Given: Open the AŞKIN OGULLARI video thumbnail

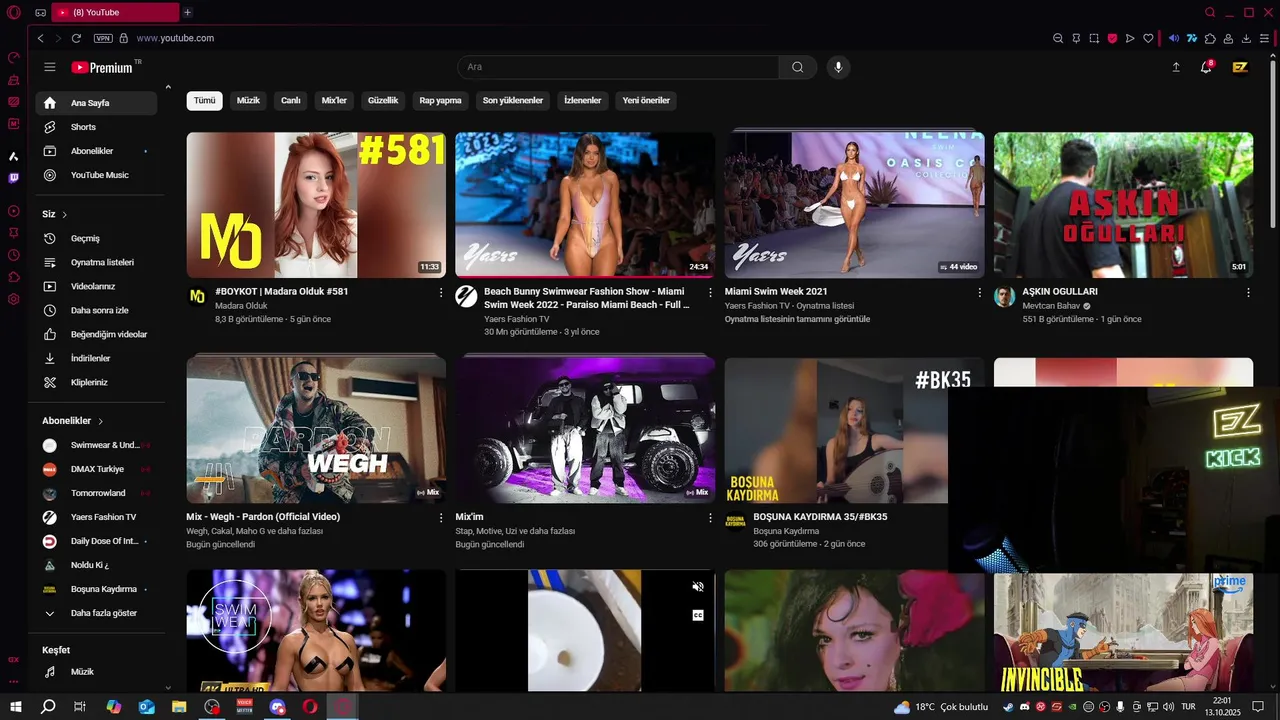Looking at the screenshot, I should pos(1123,205).
